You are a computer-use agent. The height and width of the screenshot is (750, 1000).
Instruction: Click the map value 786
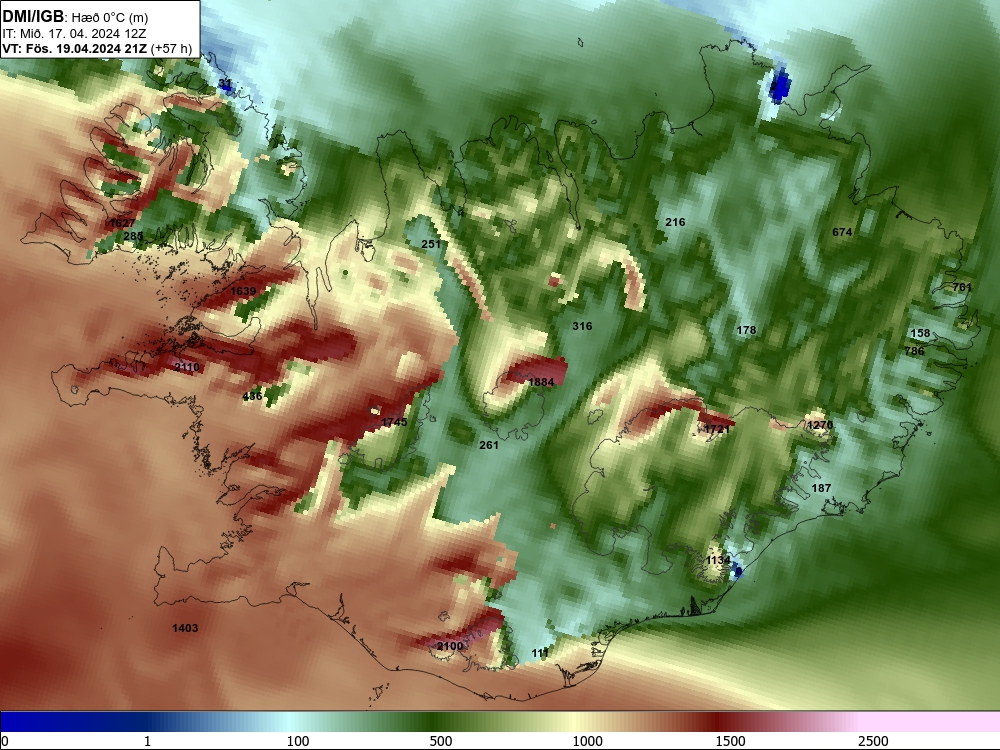[x=915, y=351]
